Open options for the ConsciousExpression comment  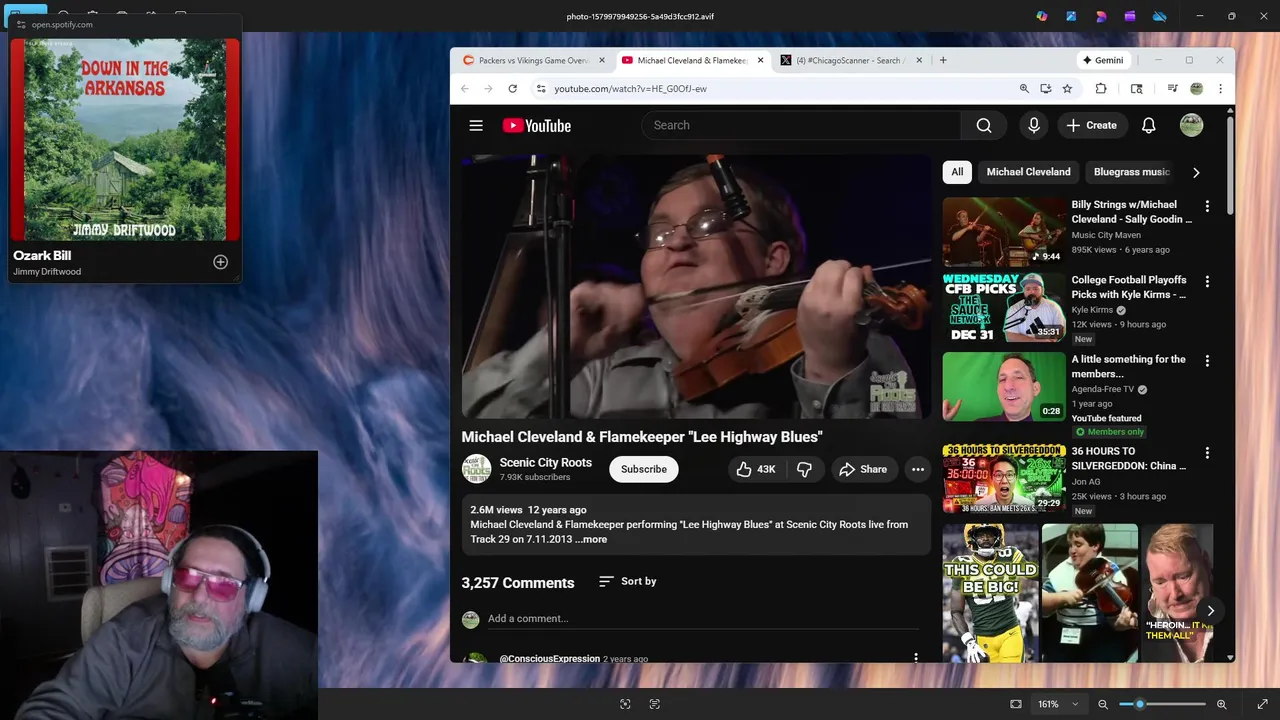pyautogui.click(x=915, y=658)
